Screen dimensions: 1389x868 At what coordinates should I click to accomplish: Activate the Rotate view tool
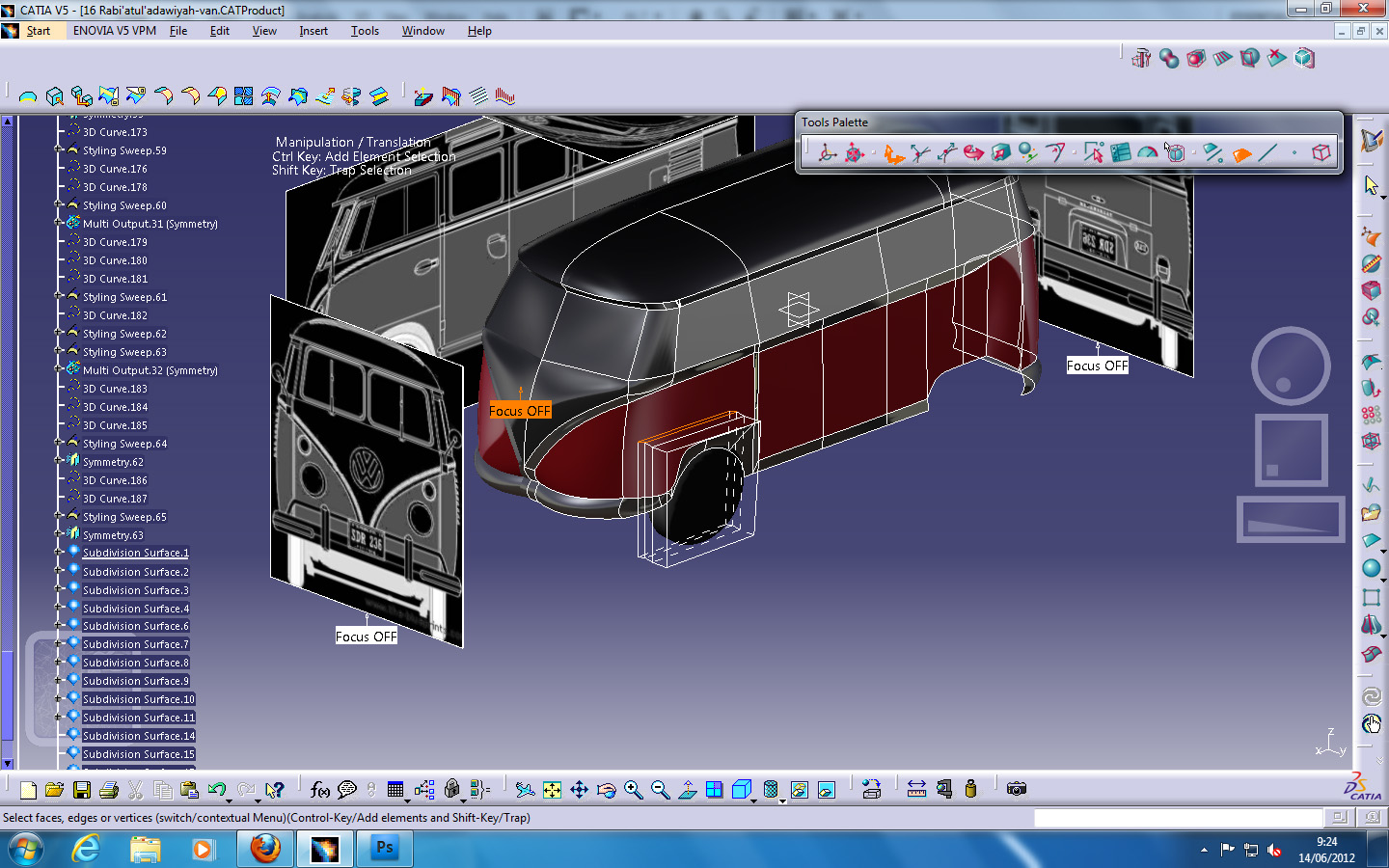(x=607, y=789)
